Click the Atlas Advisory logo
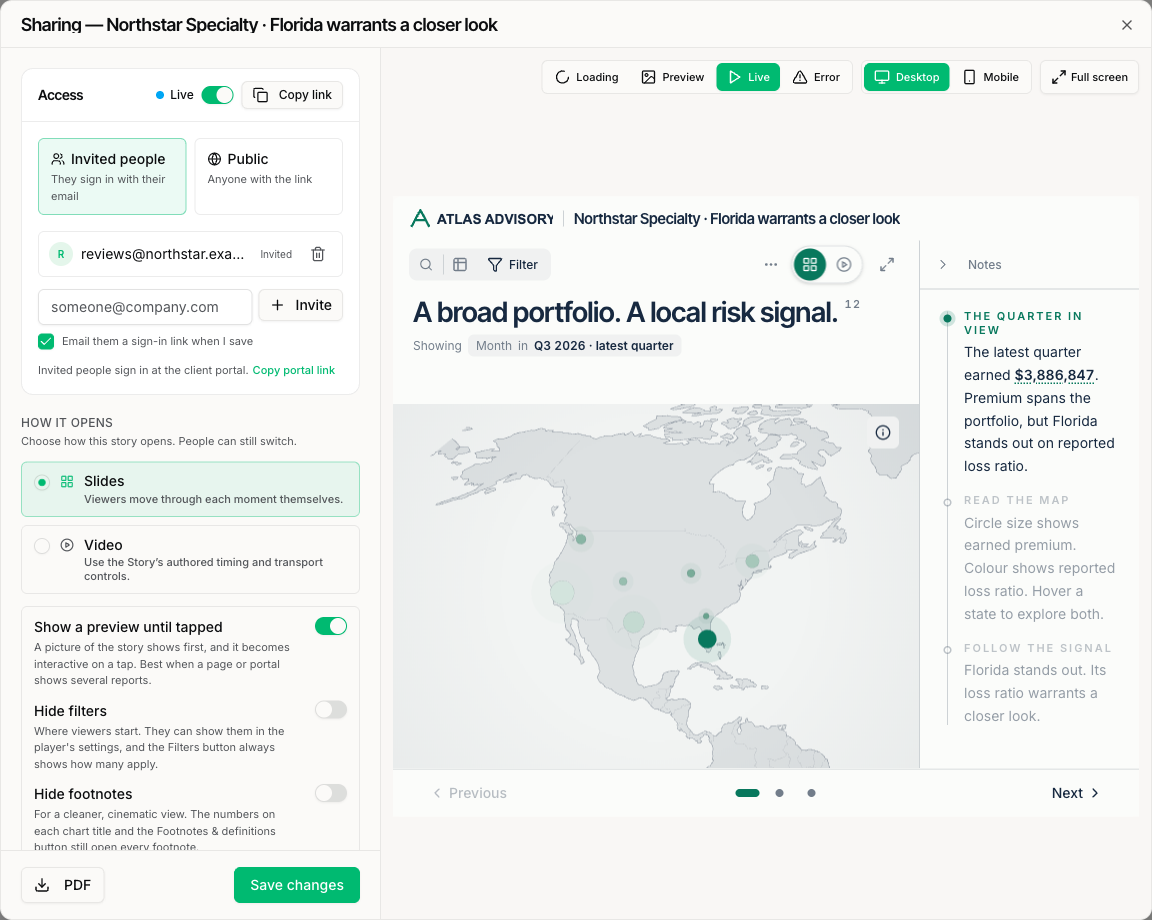Viewport: 1152px width, 920px height. (482, 219)
